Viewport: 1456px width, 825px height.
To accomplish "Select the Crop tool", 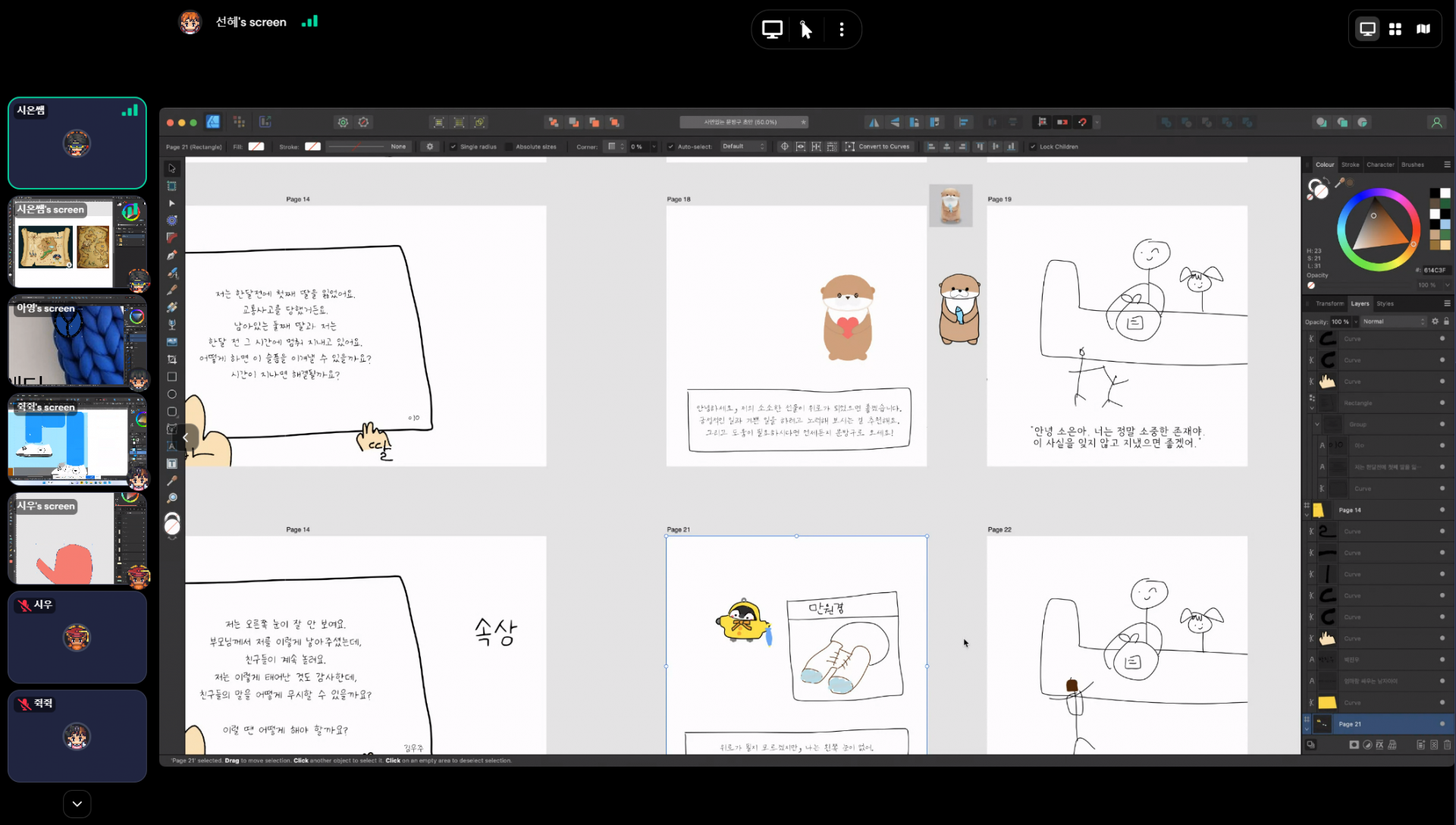I will [172, 359].
